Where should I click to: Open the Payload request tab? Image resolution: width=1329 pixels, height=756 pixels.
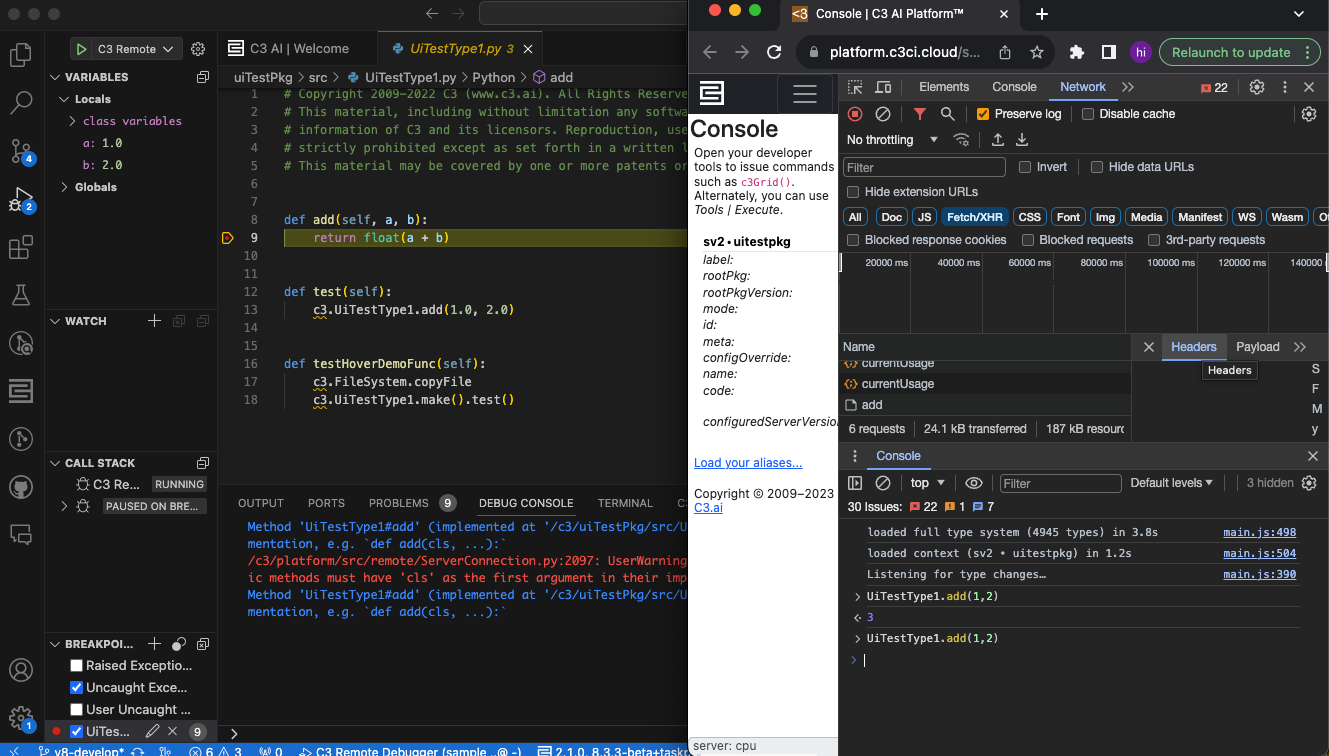click(1257, 347)
